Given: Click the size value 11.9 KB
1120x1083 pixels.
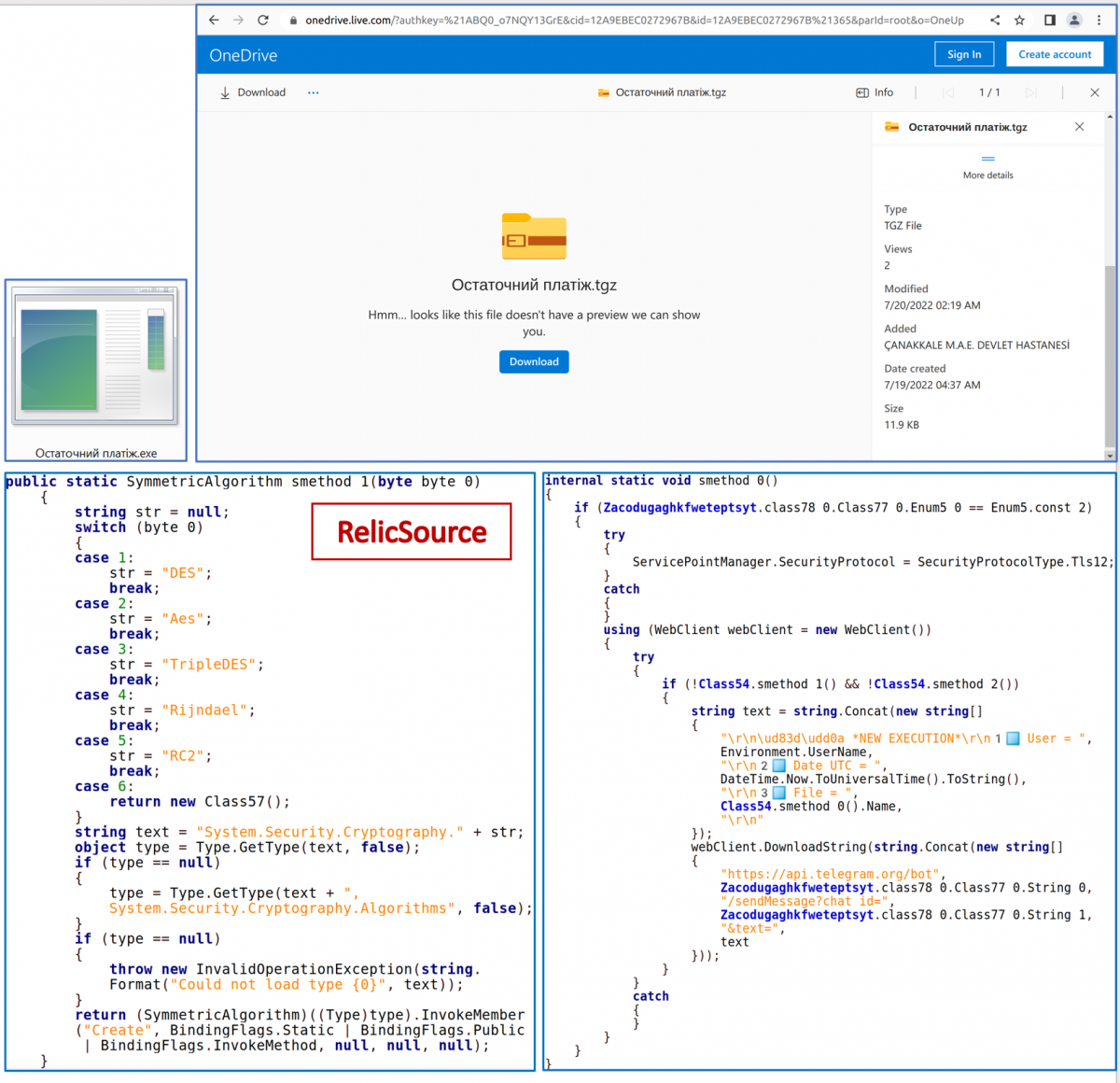Looking at the screenshot, I should [x=902, y=425].
